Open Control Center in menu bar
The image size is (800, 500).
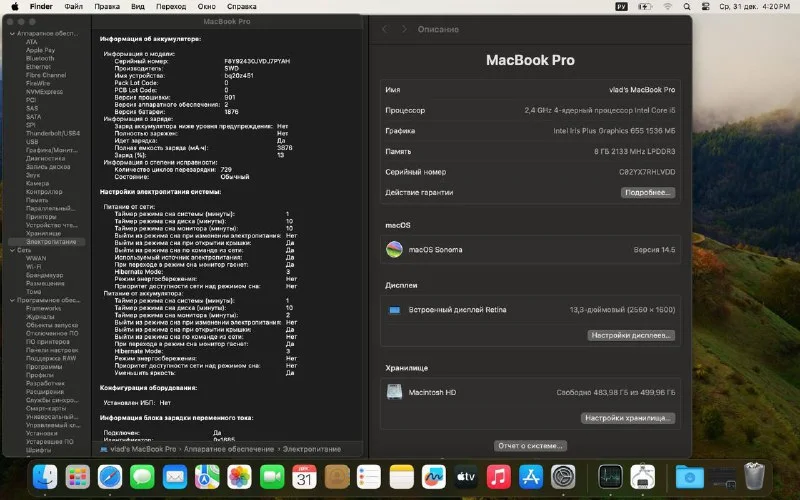pyautogui.click(x=706, y=7)
